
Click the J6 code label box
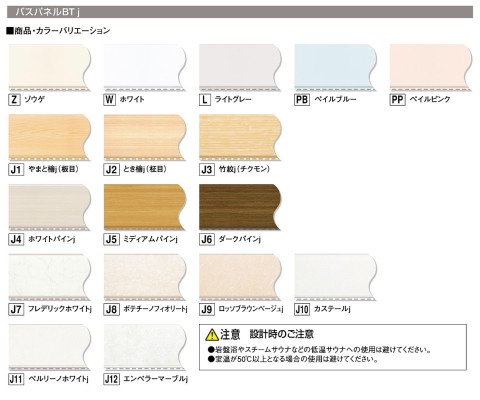[207, 239]
